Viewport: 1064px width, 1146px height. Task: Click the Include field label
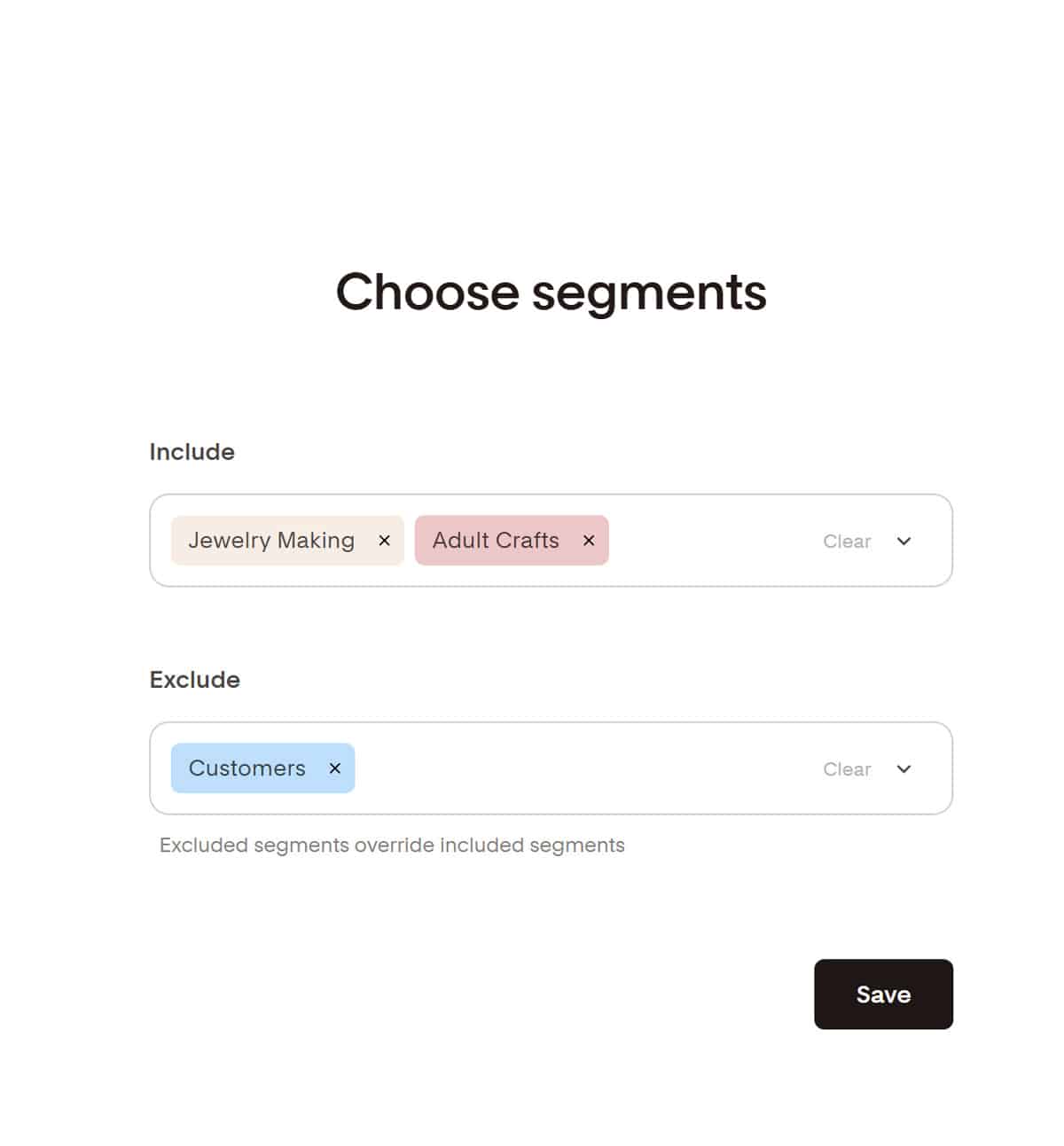[x=192, y=452]
